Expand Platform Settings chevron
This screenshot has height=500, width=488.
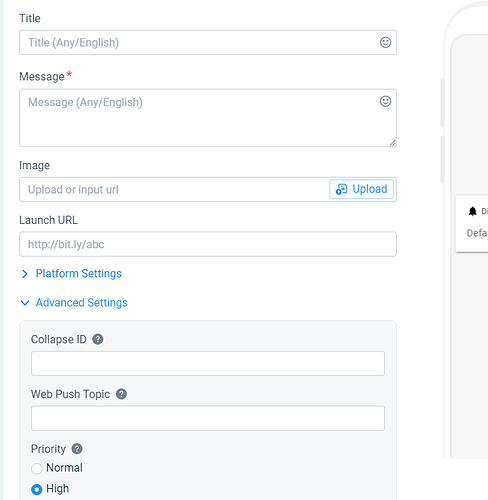pos(25,274)
